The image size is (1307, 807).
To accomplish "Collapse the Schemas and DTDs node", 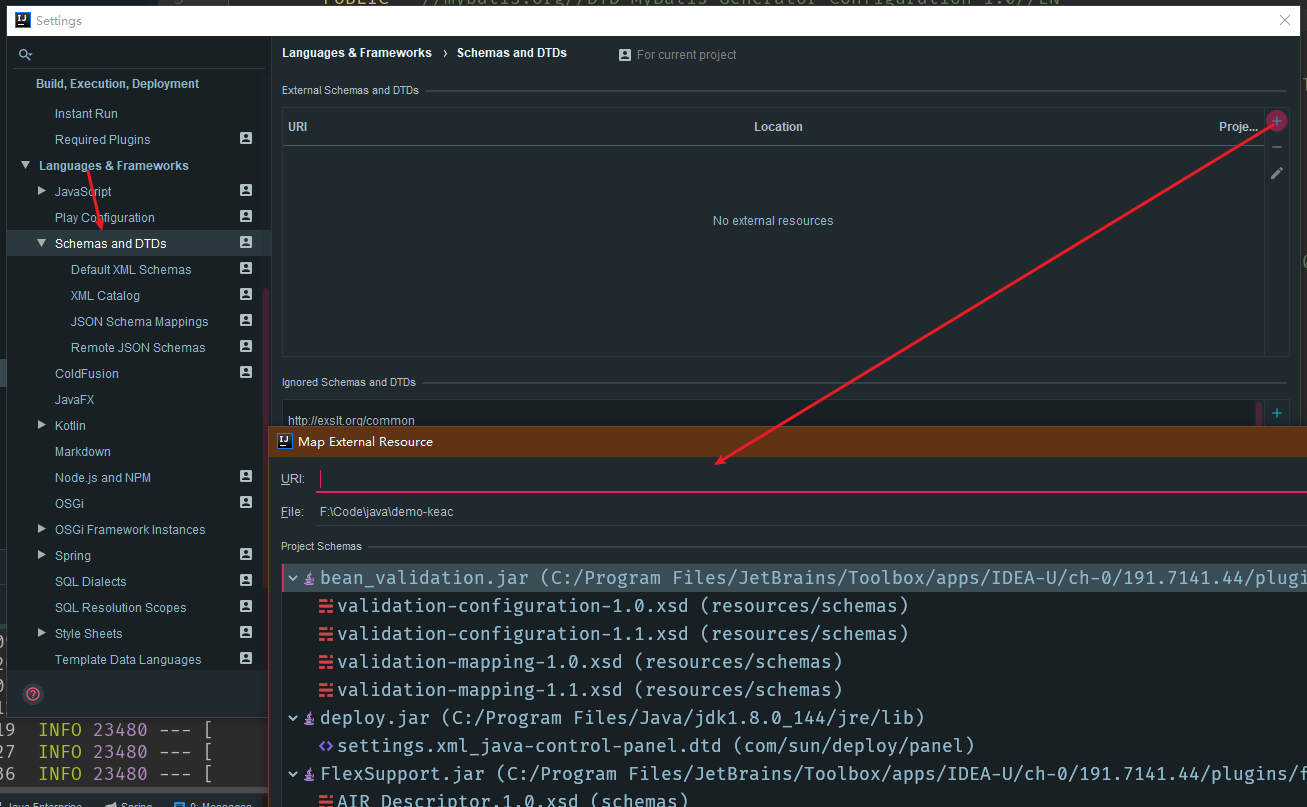I will (x=42, y=242).
